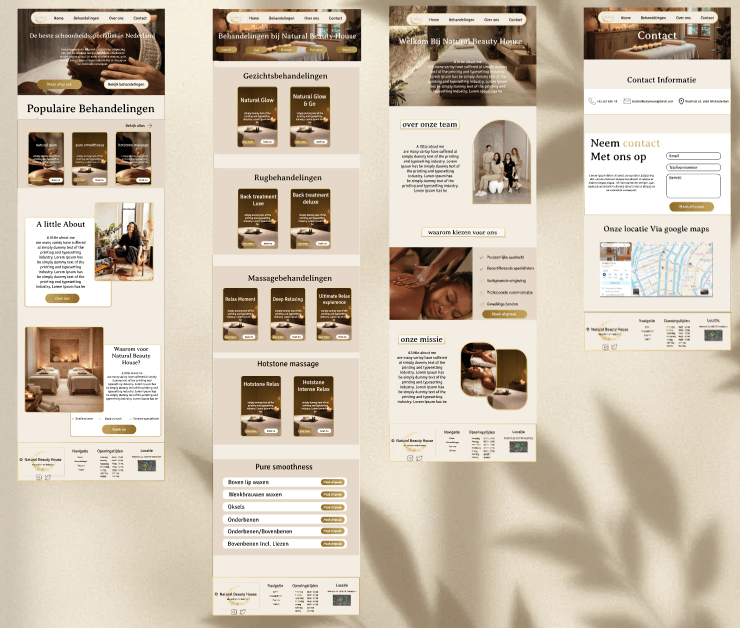Screen dimensions: 740x628
Task: Click the phone icon under Contact Informatie
Action: tap(590, 101)
